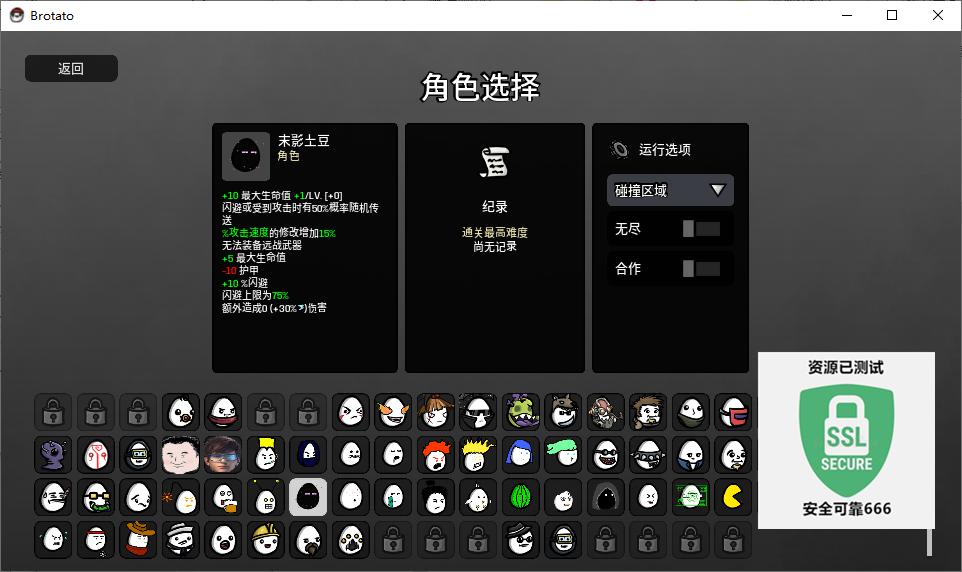Screen dimensions: 962x572
Task: Select the yellow hard hat potato
Action: tap(266, 539)
